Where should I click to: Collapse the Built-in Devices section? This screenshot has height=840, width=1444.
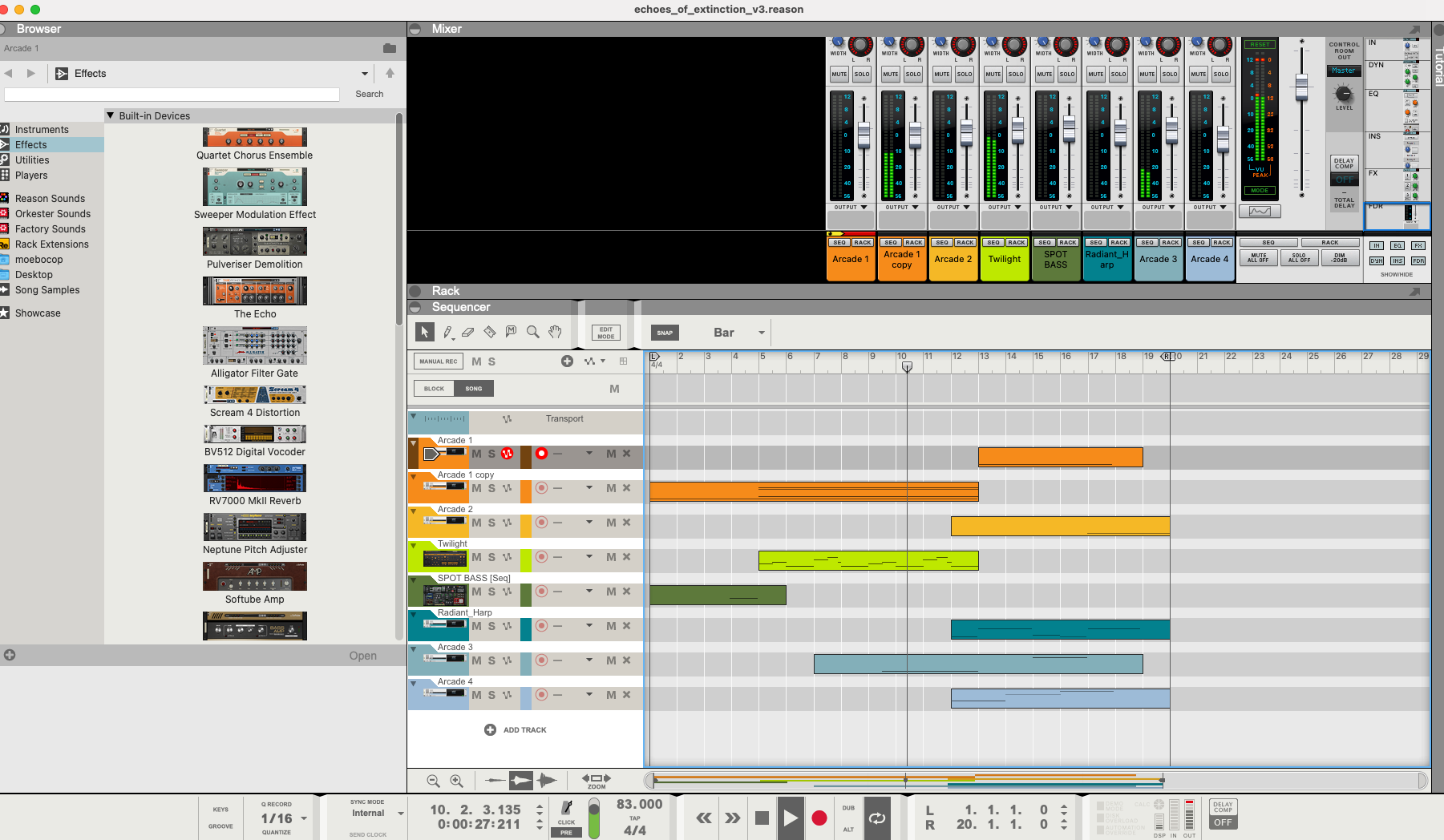click(111, 115)
